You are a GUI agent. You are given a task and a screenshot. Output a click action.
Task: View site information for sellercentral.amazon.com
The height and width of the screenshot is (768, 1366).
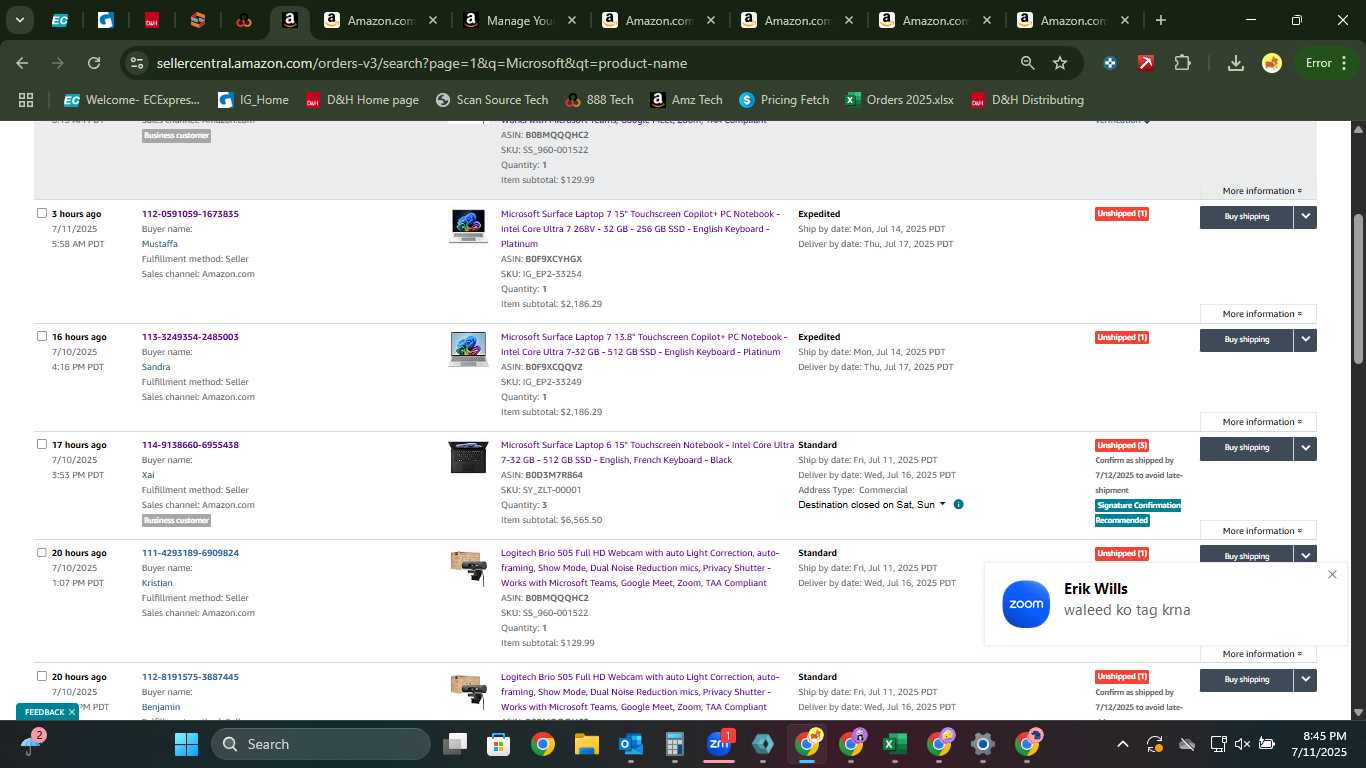click(137, 63)
